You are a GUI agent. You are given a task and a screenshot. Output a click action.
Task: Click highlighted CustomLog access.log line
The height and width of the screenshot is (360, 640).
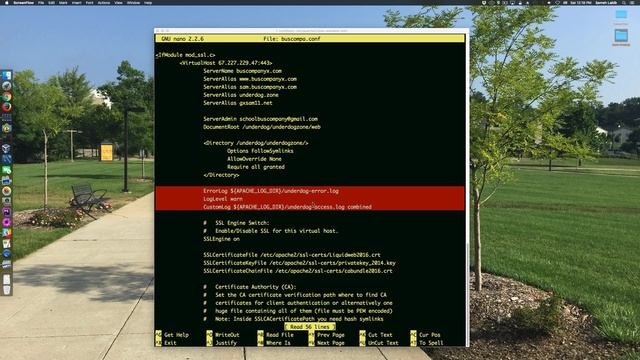287,207
